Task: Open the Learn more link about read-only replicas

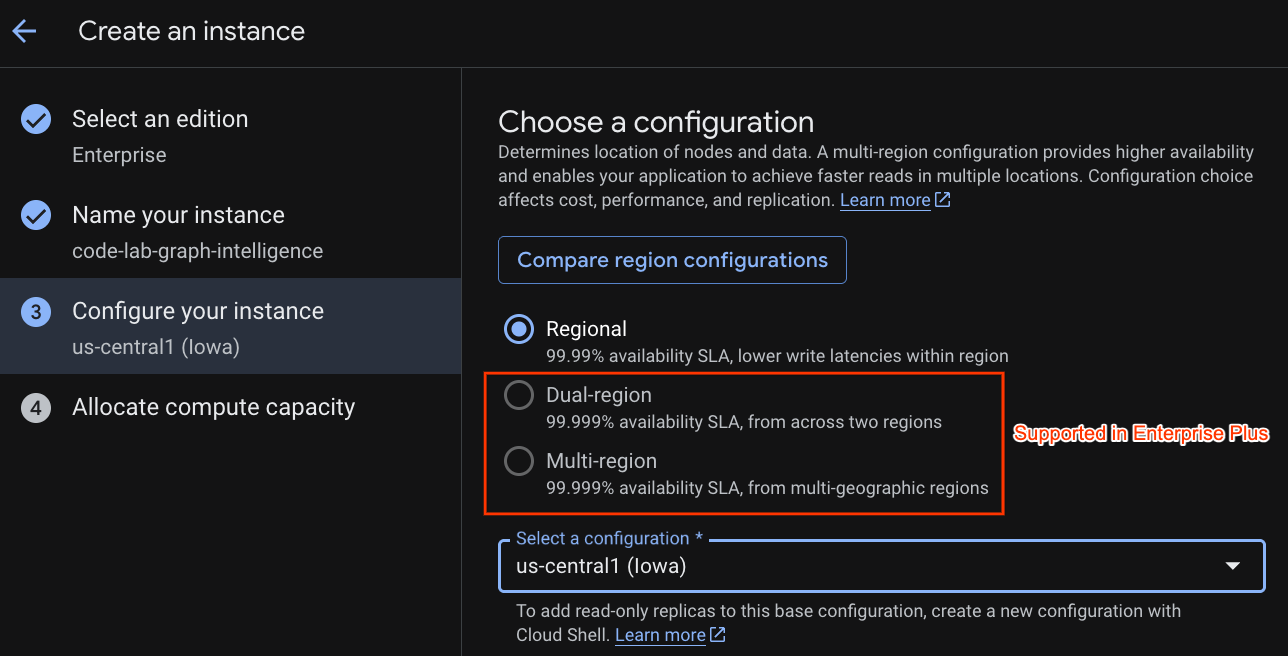Action: 660,635
